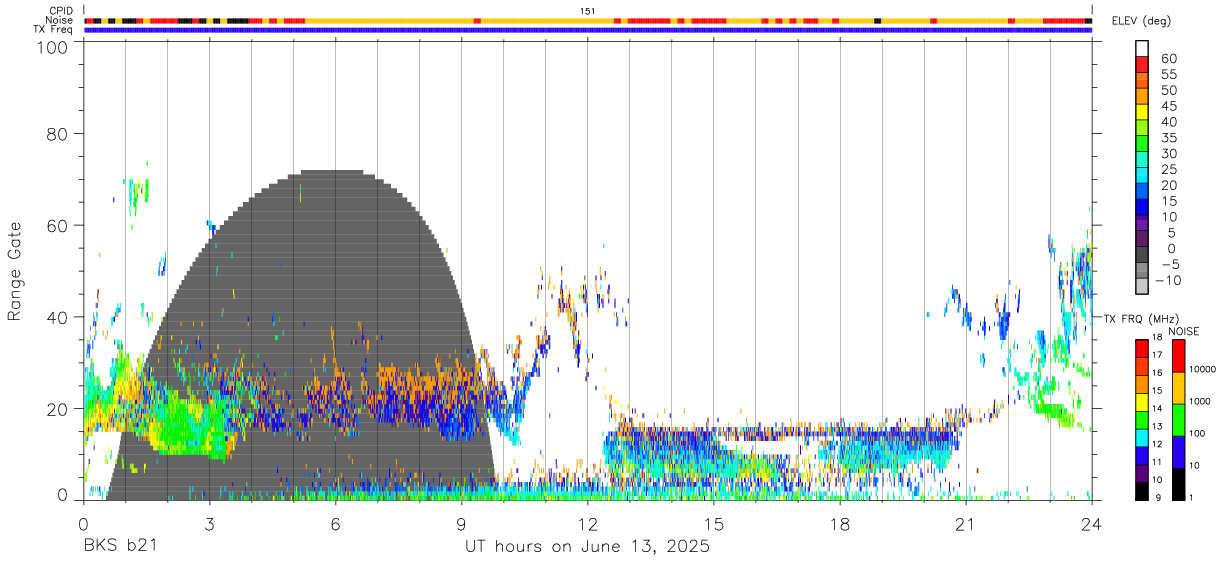Click the blue TX Freq strip above the plot
Screen dimensions: 1228x567
click(x=588, y=30)
